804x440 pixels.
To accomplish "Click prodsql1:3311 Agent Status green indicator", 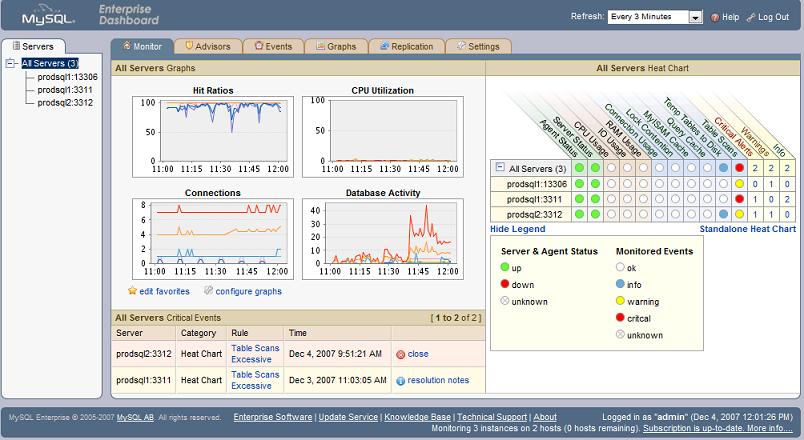I will (x=579, y=199).
